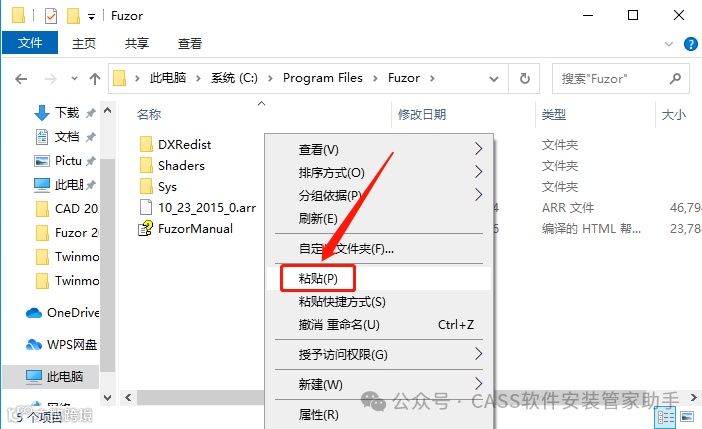The image size is (702, 429).
Task: Click the 编译的 HTML 帮... type cell
Action: (591, 229)
